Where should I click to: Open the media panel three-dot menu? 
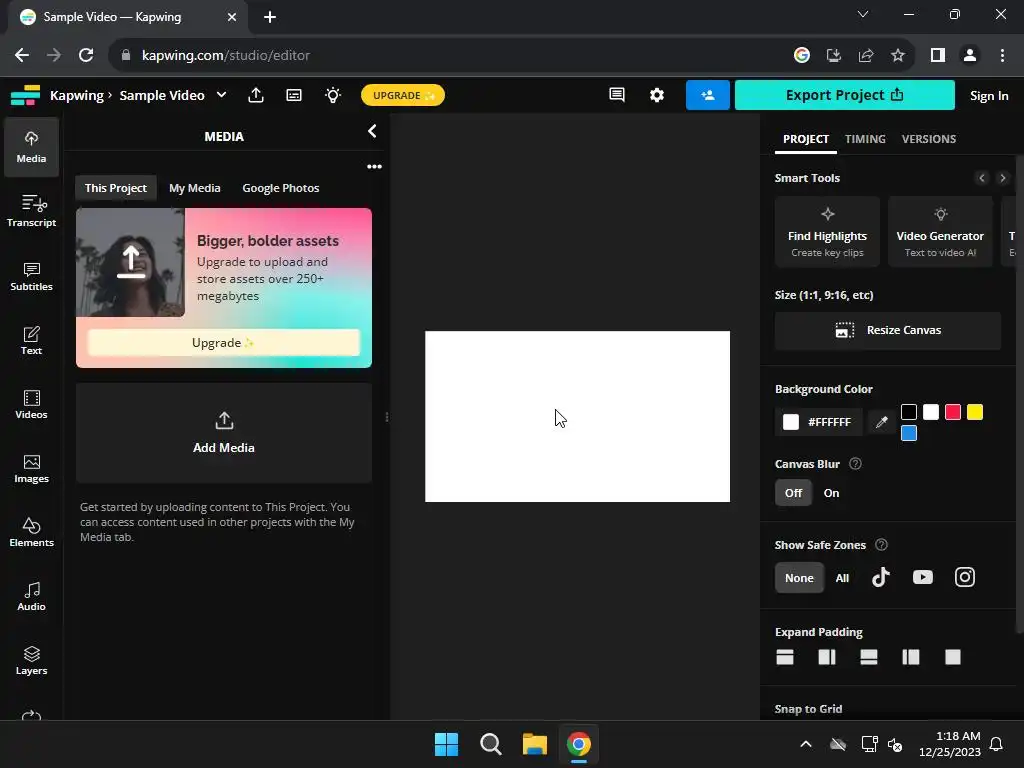point(374,167)
